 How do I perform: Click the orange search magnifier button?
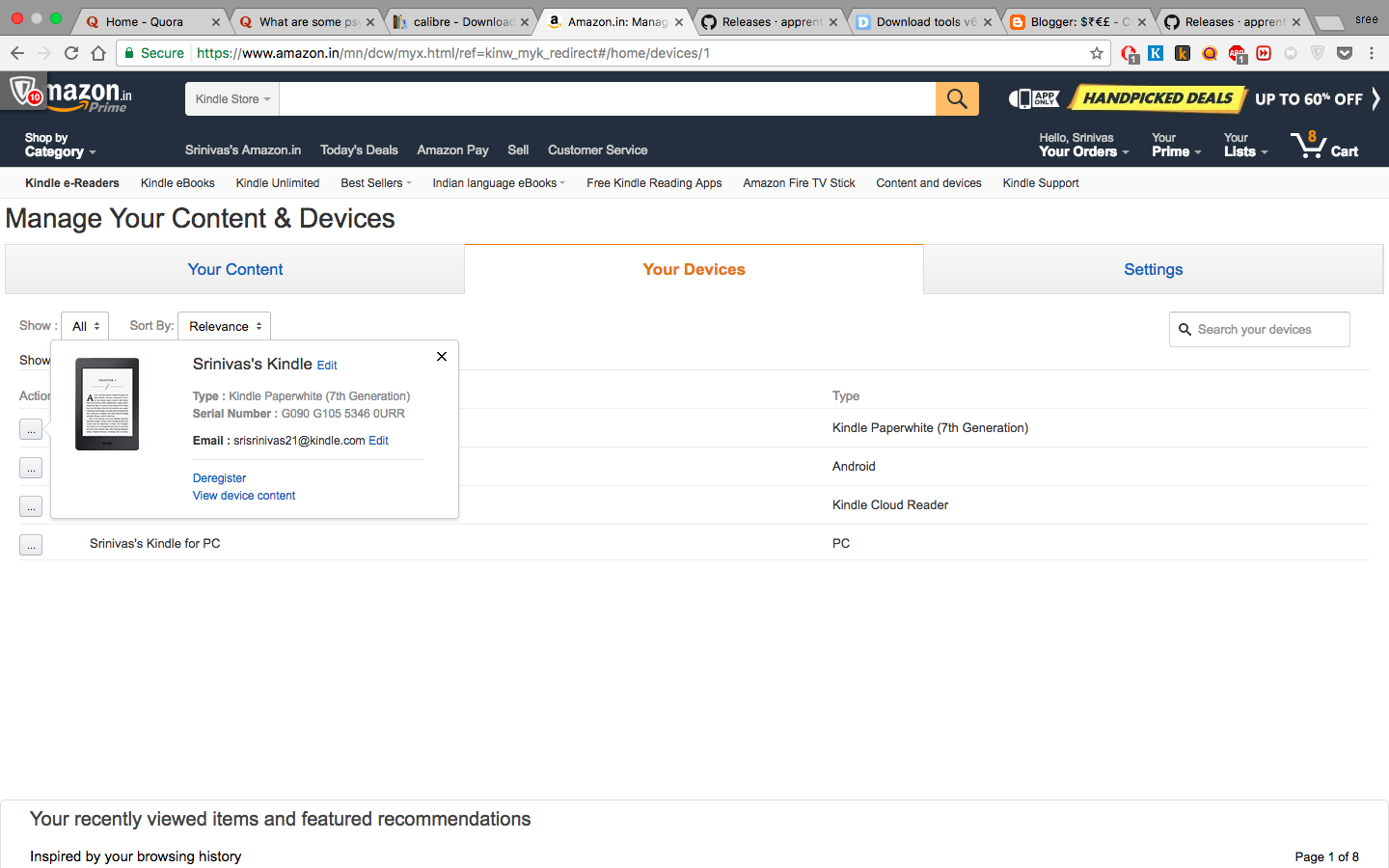tap(957, 98)
